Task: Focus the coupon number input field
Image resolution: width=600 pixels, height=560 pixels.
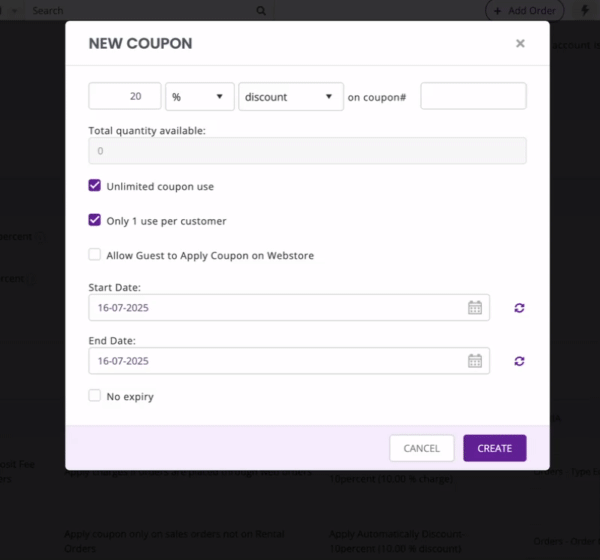Action: tap(473, 96)
